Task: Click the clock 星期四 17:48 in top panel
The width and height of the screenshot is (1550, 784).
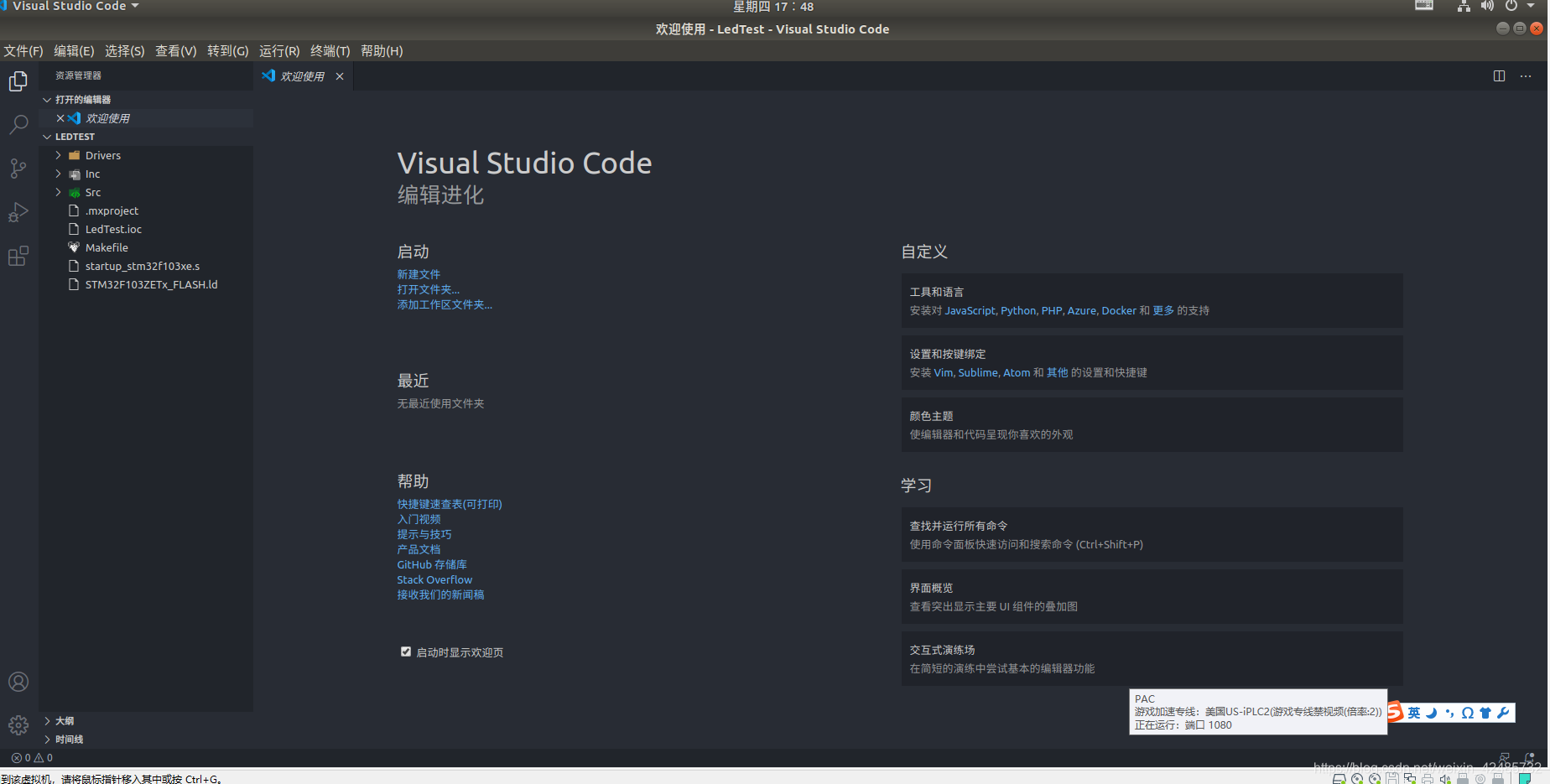Action: click(773, 7)
